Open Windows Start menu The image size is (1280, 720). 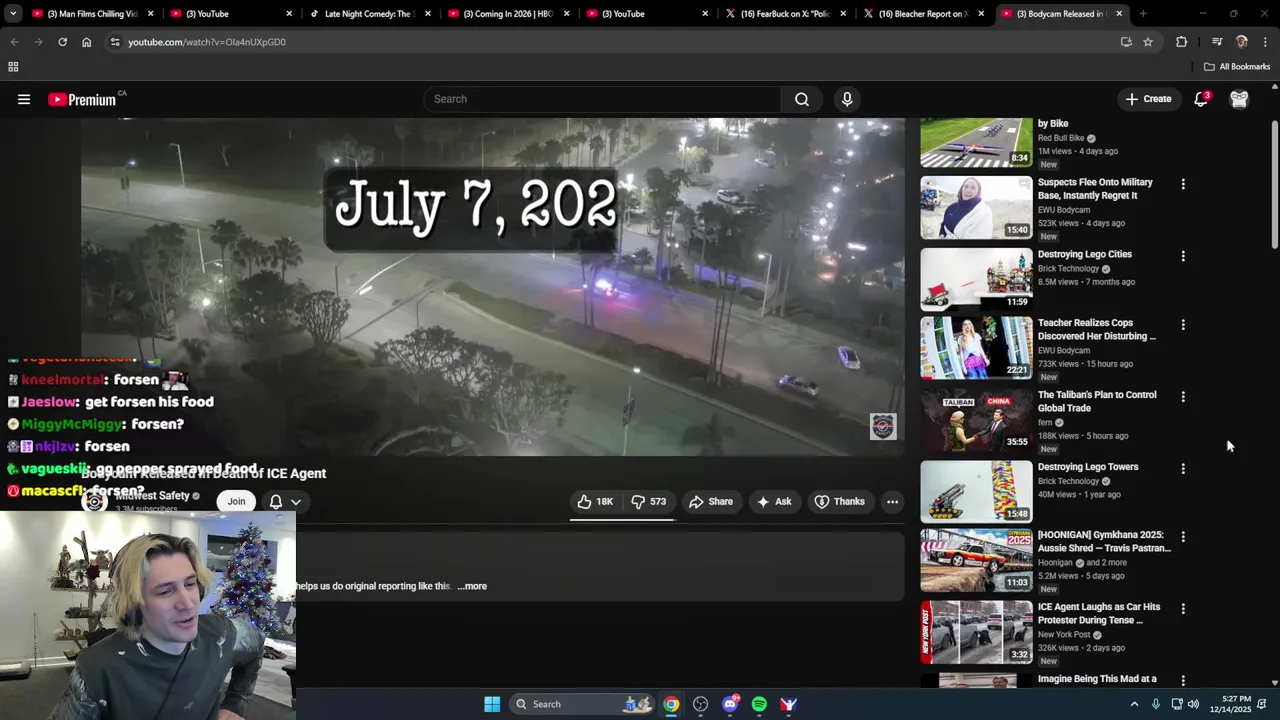pos(492,704)
